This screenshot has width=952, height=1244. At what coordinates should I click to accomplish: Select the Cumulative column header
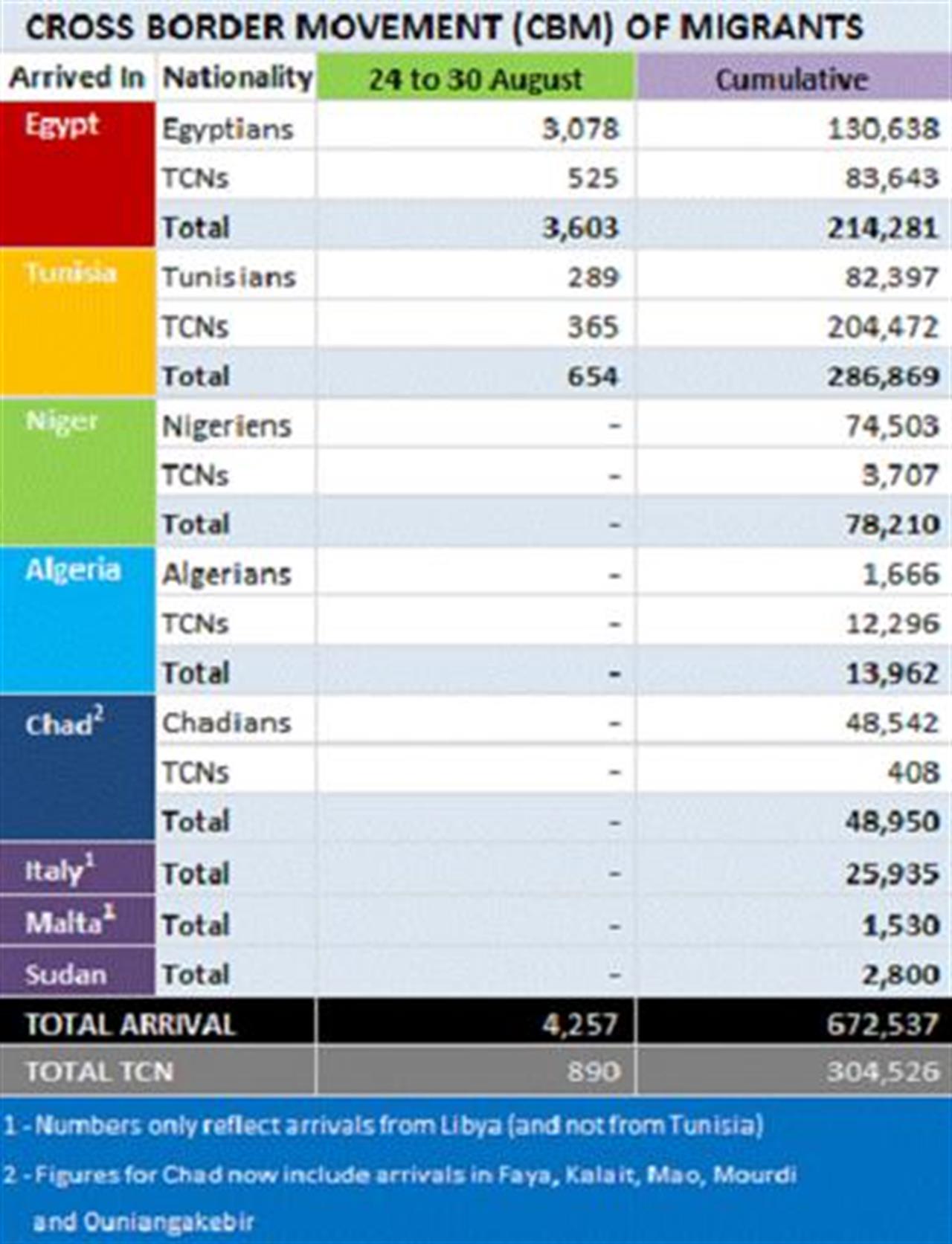(x=794, y=77)
